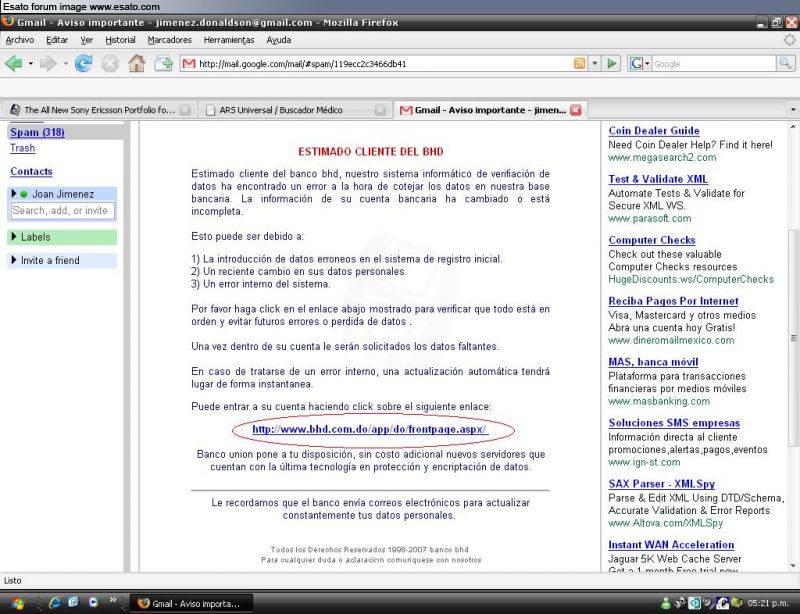
Task: Open the Editar menu
Action: tap(57, 40)
